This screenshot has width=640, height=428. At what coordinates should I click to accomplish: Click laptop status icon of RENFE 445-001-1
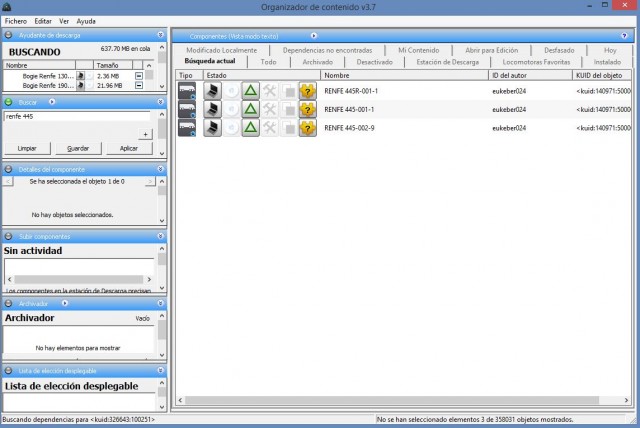coord(213,109)
